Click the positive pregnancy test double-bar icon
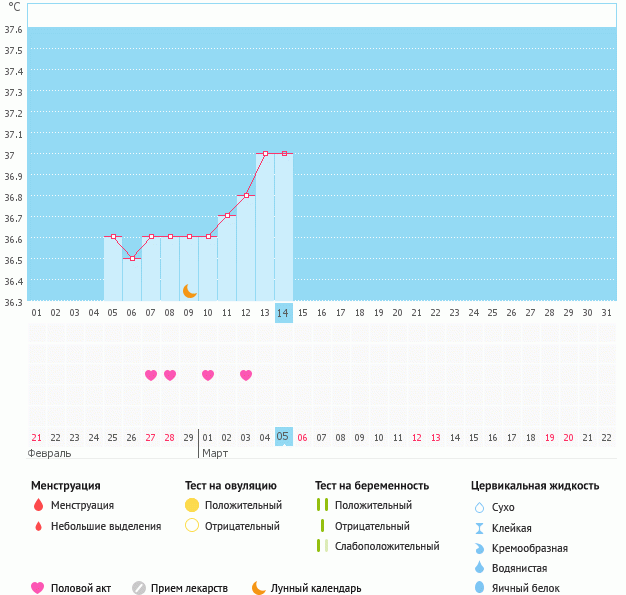 [x=321, y=506]
